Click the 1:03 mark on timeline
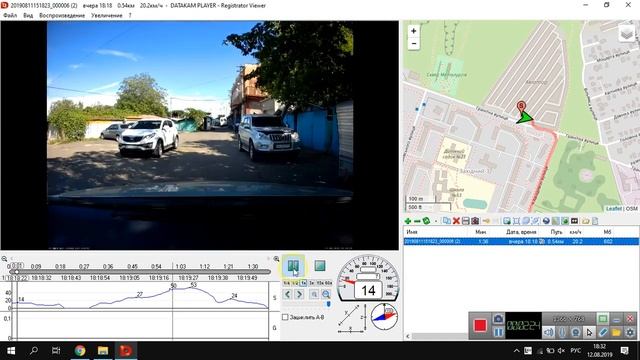The height and width of the screenshot is (360, 640). click(181, 267)
